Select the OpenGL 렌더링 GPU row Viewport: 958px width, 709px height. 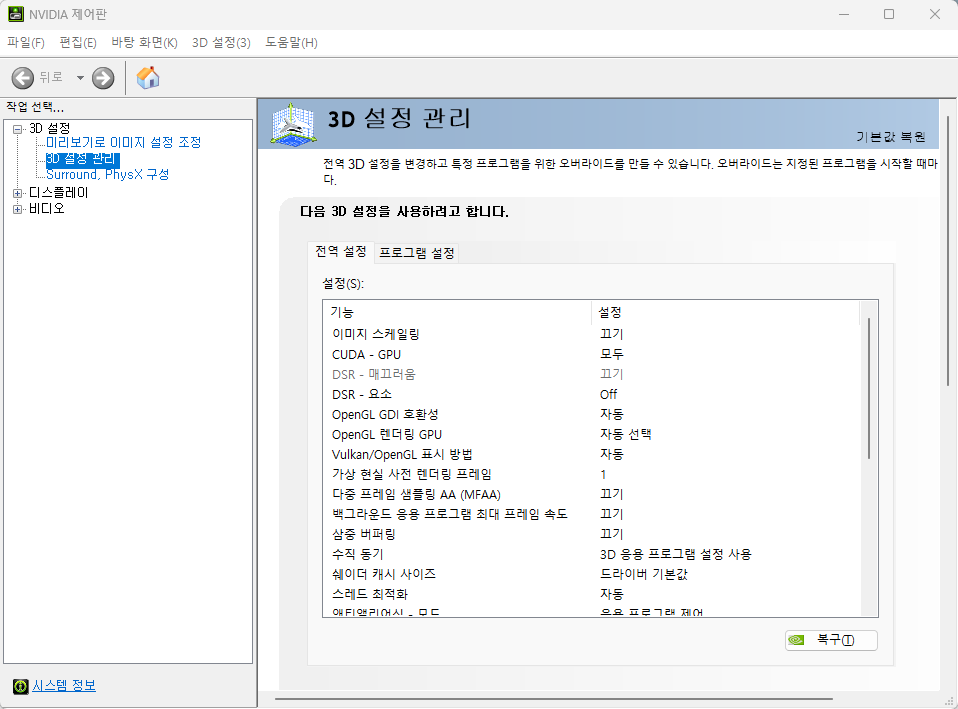click(591, 435)
